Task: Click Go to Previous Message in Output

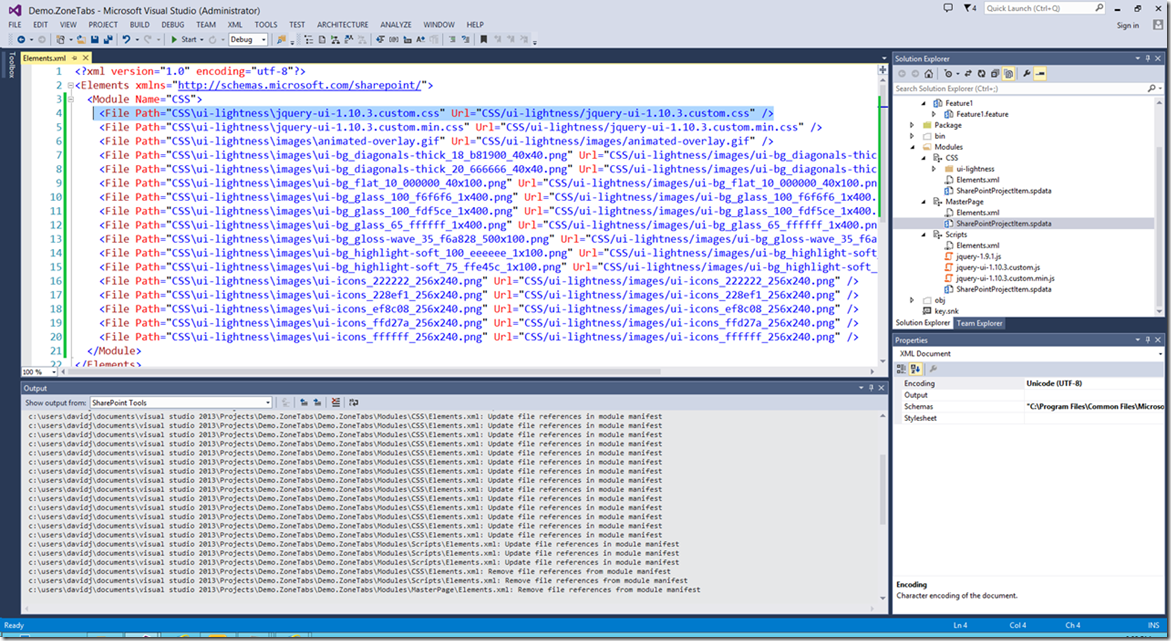Action: (x=304, y=403)
